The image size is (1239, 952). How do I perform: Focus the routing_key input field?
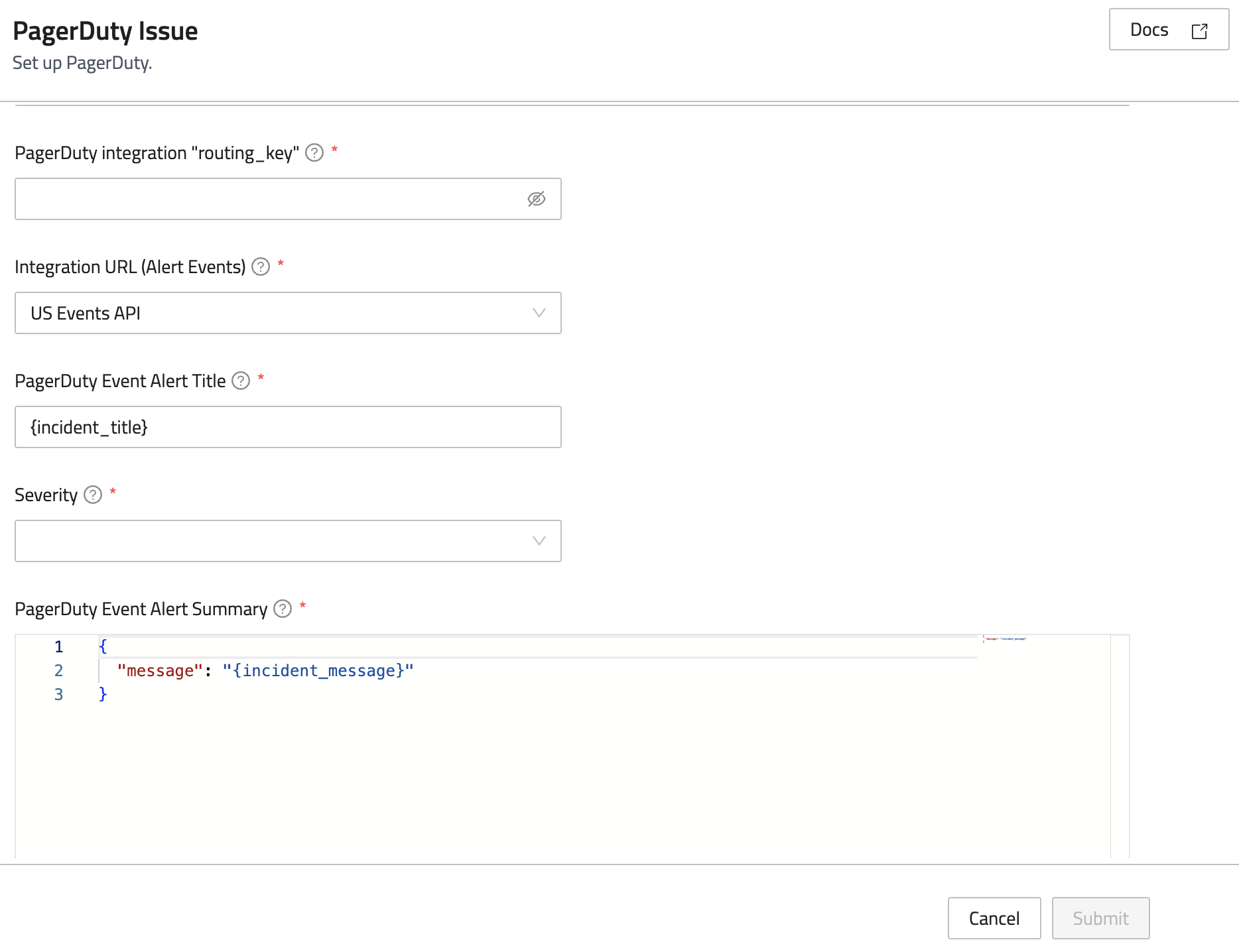pos(265,199)
